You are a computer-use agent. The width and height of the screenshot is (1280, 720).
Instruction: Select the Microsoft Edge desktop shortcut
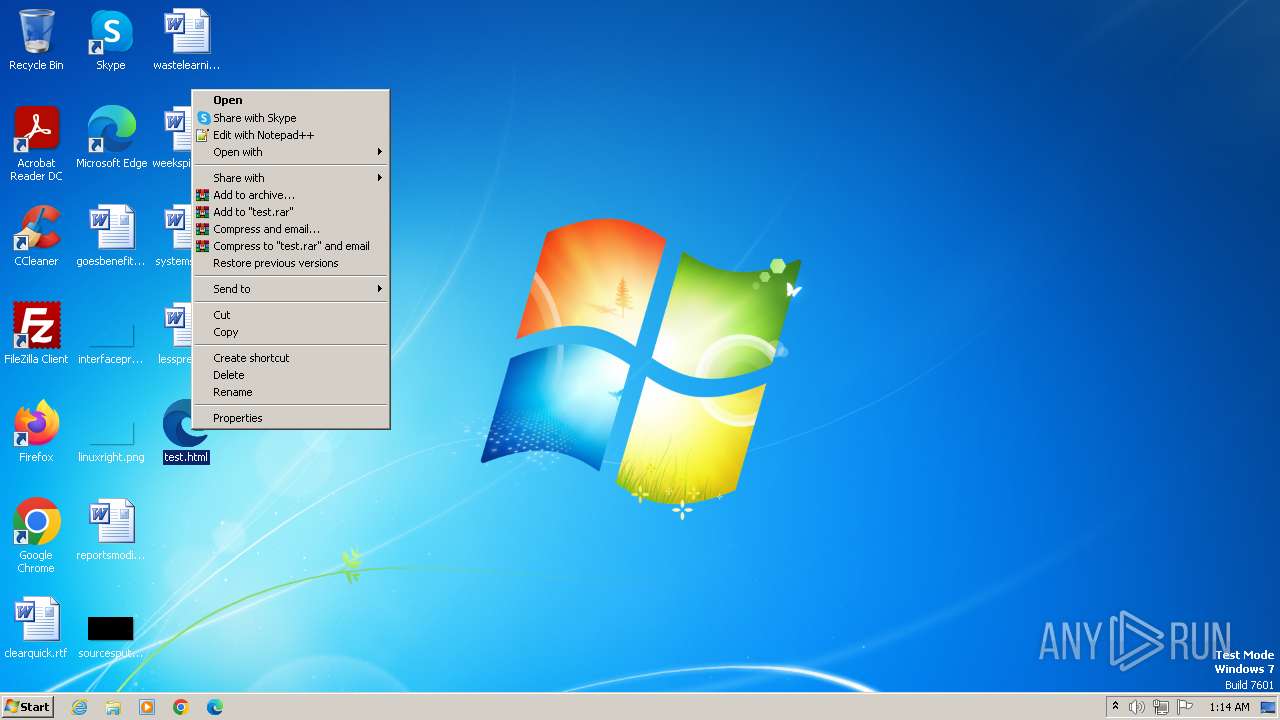click(111, 138)
